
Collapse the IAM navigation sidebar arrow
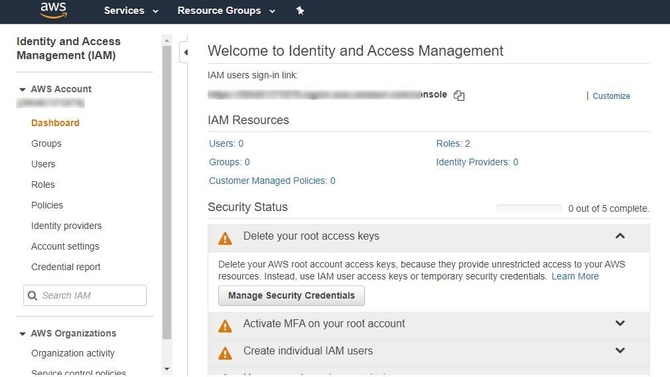pos(185,53)
